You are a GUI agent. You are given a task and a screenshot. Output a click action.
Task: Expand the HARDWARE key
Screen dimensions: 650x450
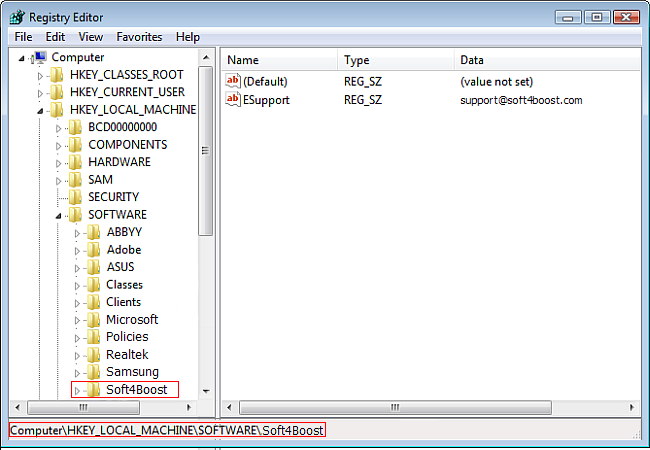pos(58,163)
